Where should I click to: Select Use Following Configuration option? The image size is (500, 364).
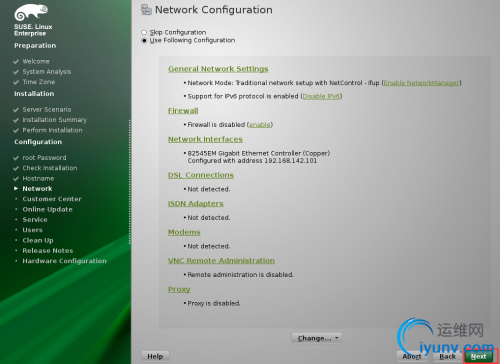click(144, 41)
